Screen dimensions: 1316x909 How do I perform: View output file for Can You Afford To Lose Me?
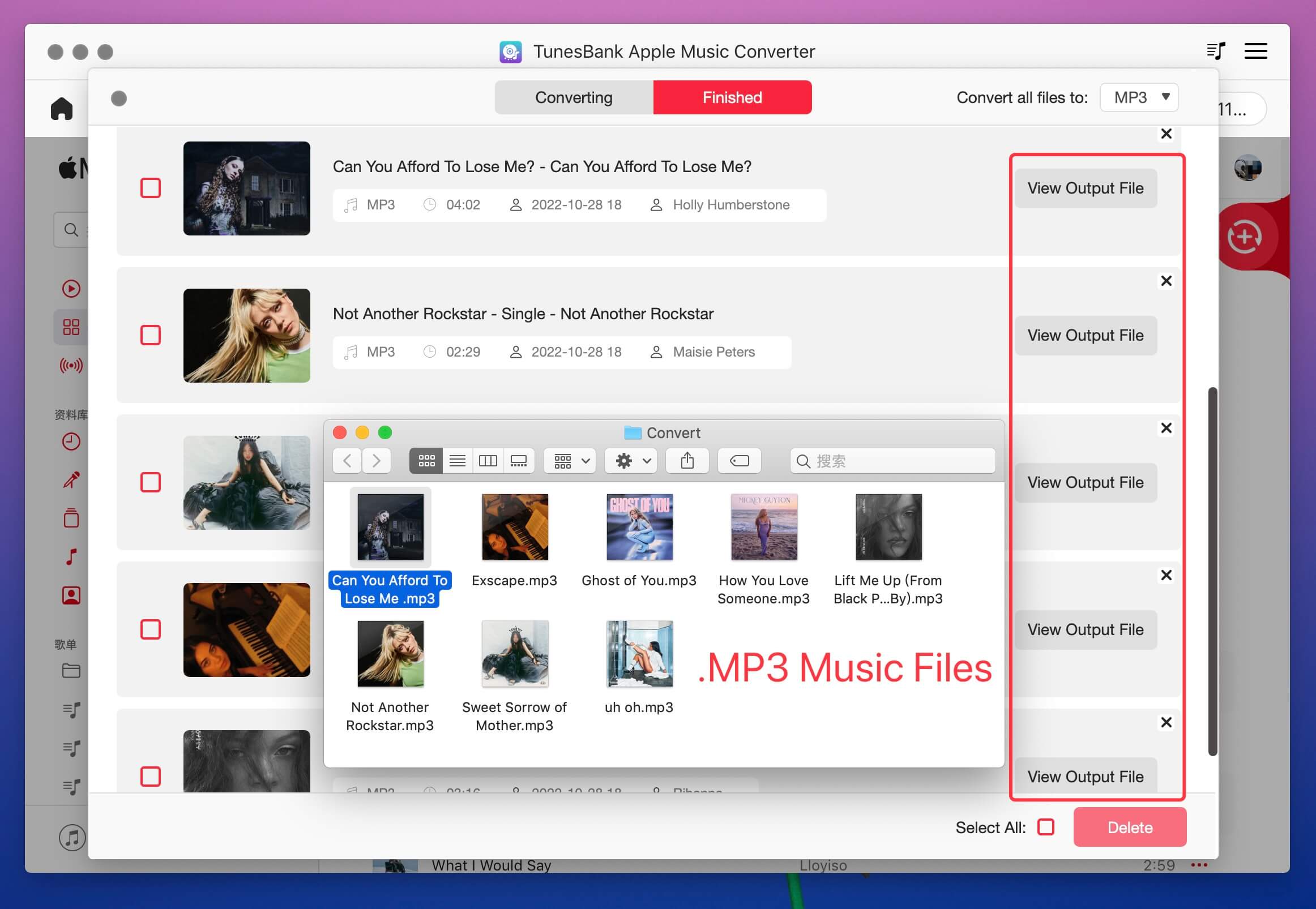point(1086,188)
